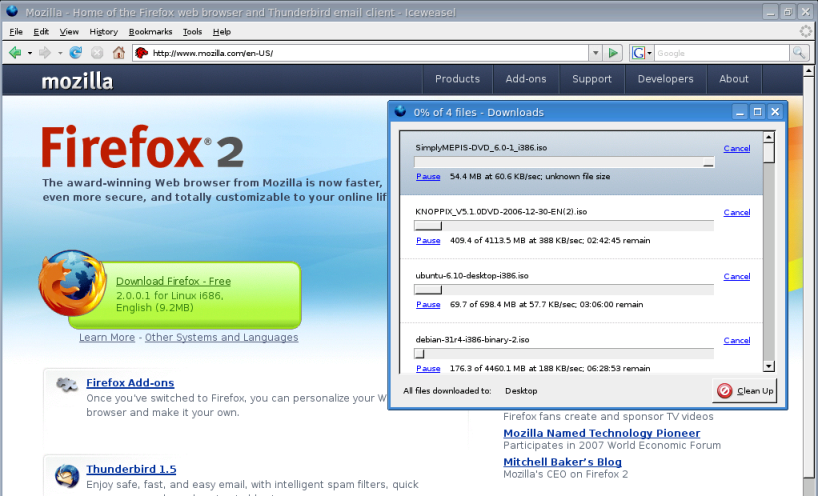Open the Help menu
Screen dimensions: 818x496
pyautogui.click(x=222, y=31)
